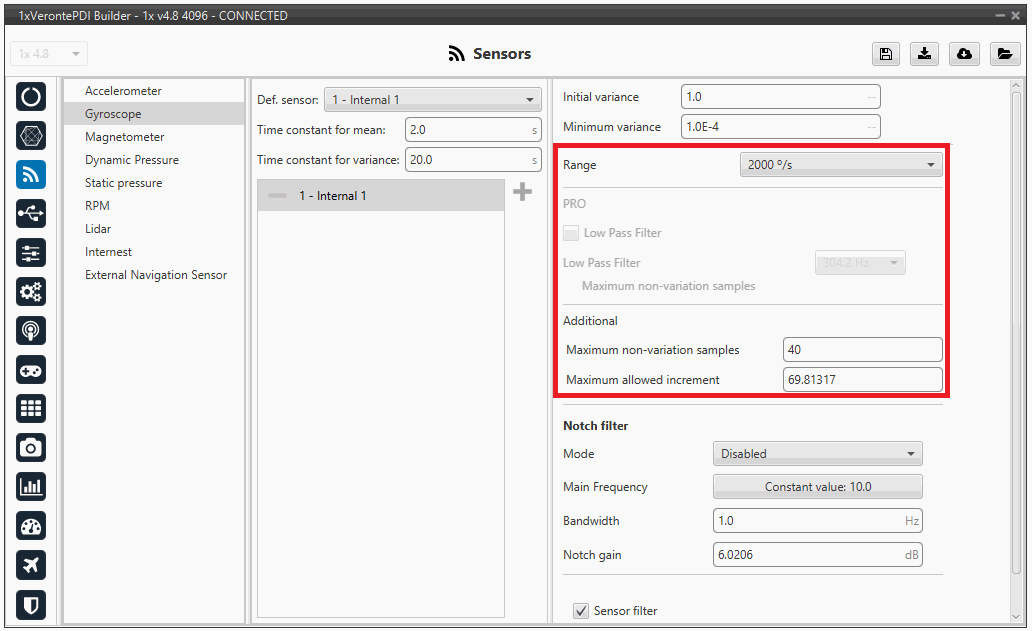Screen dimensions: 1032x631
Task: Click the Maximum allowed increment field
Action: (x=862, y=380)
